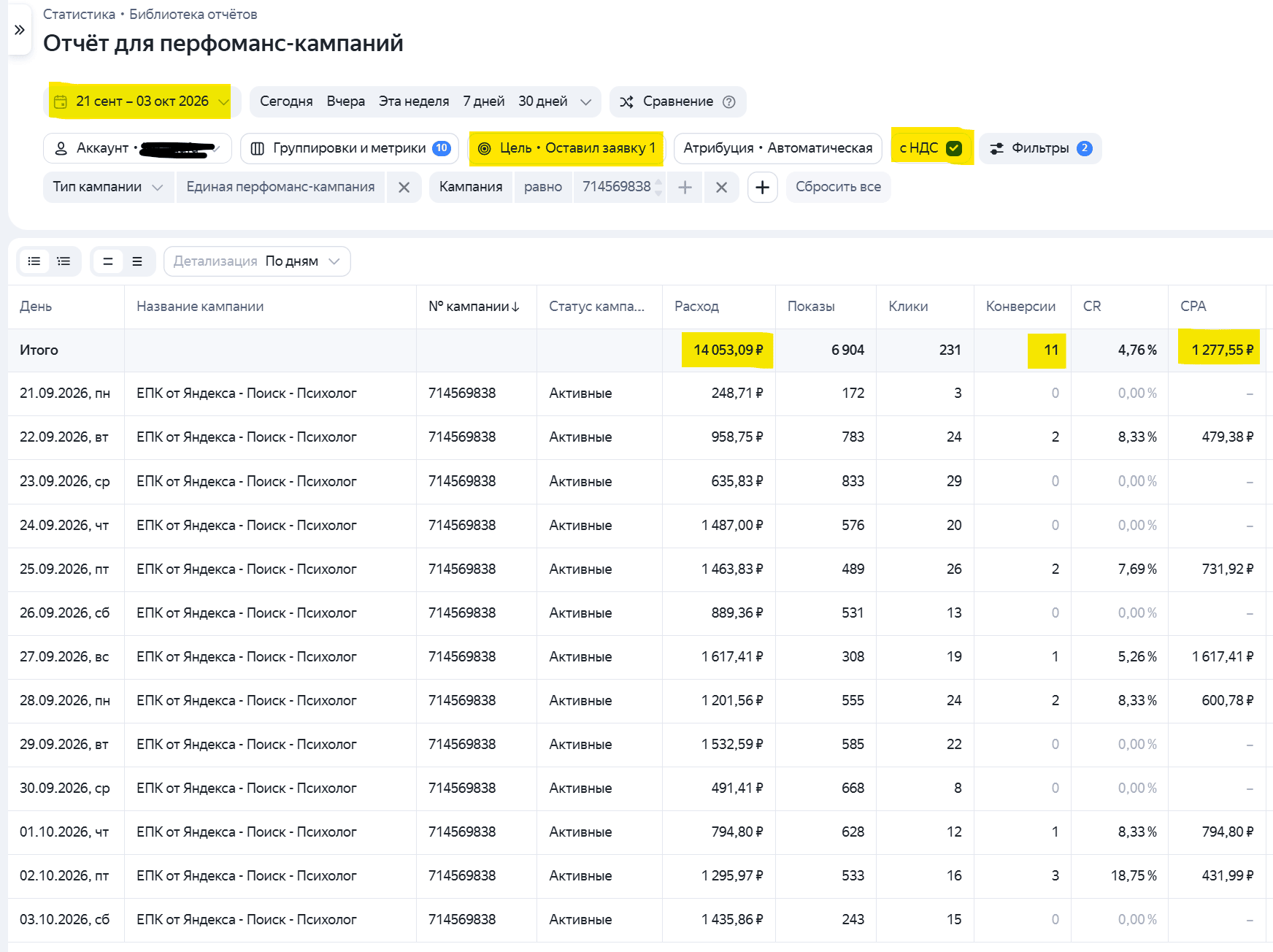Image resolution: width=1273 pixels, height=952 pixels.
Task: Select the 30 дней period preset
Action: pyautogui.click(x=543, y=101)
